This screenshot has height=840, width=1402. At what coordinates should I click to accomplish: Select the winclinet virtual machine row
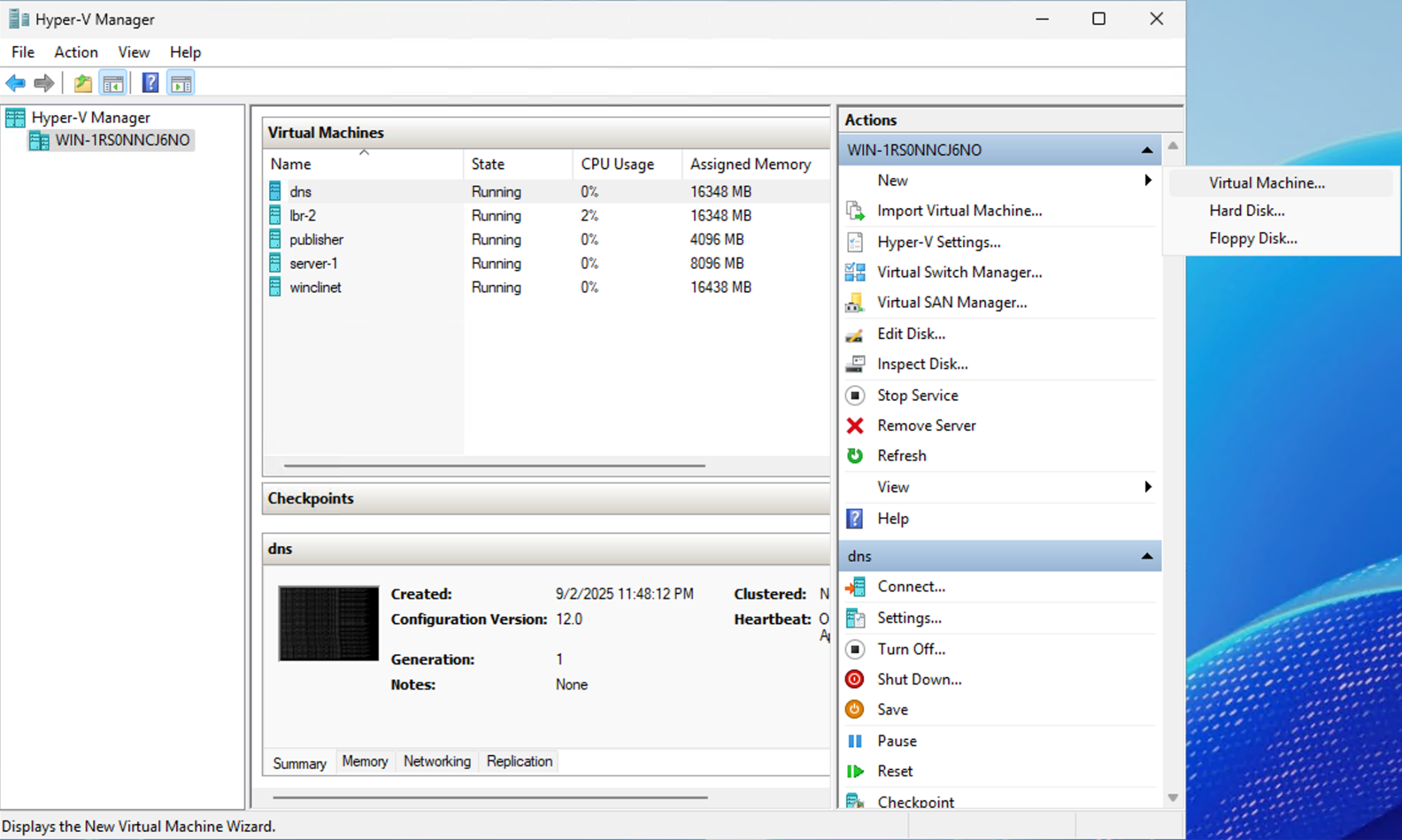(x=546, y=288)
